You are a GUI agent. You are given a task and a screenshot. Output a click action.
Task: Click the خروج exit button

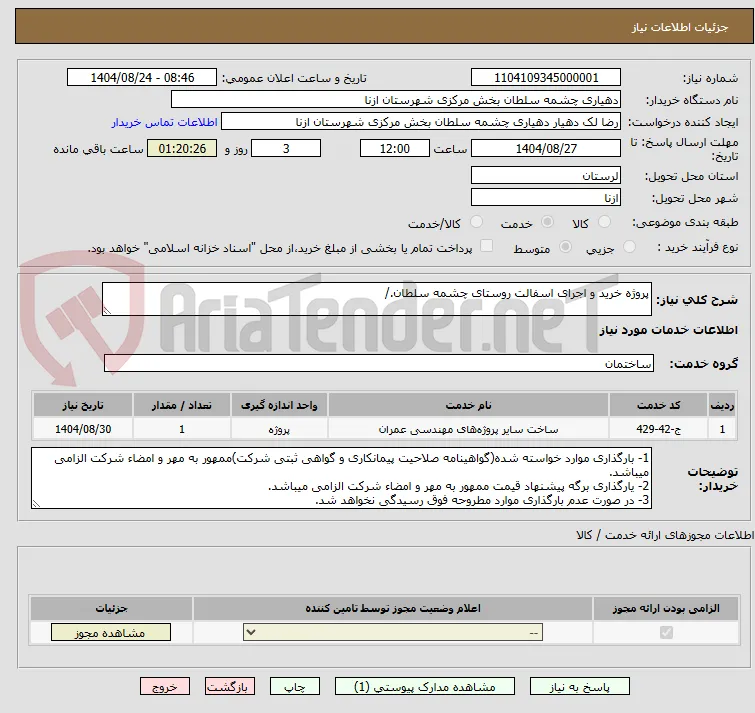pos(165,687)
